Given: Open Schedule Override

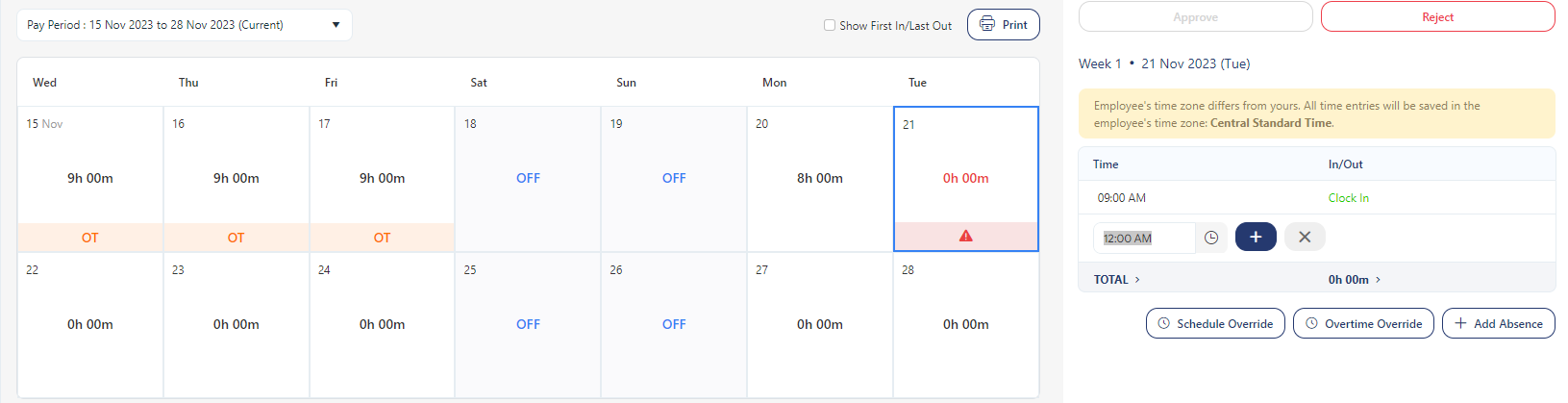Looking at the screenshot, I should click(x=1215, y=323).
